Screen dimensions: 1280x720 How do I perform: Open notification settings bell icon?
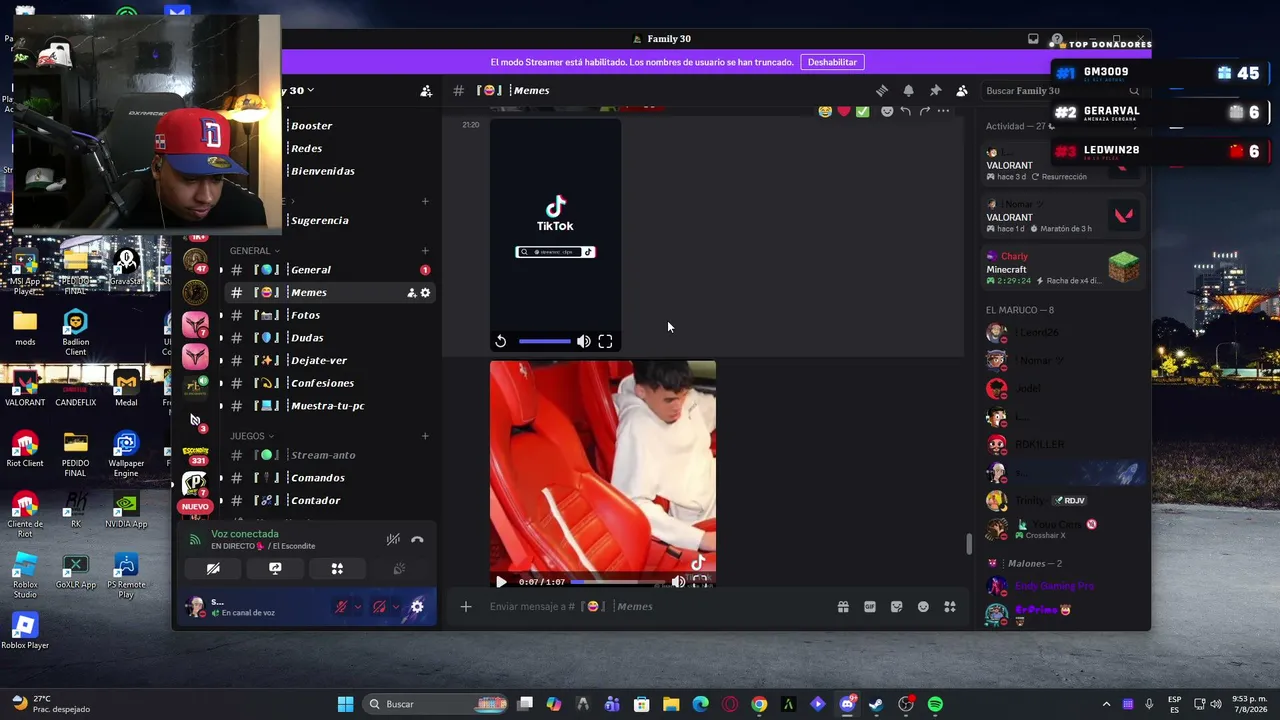pyautogui.click(x=908, y=91)
